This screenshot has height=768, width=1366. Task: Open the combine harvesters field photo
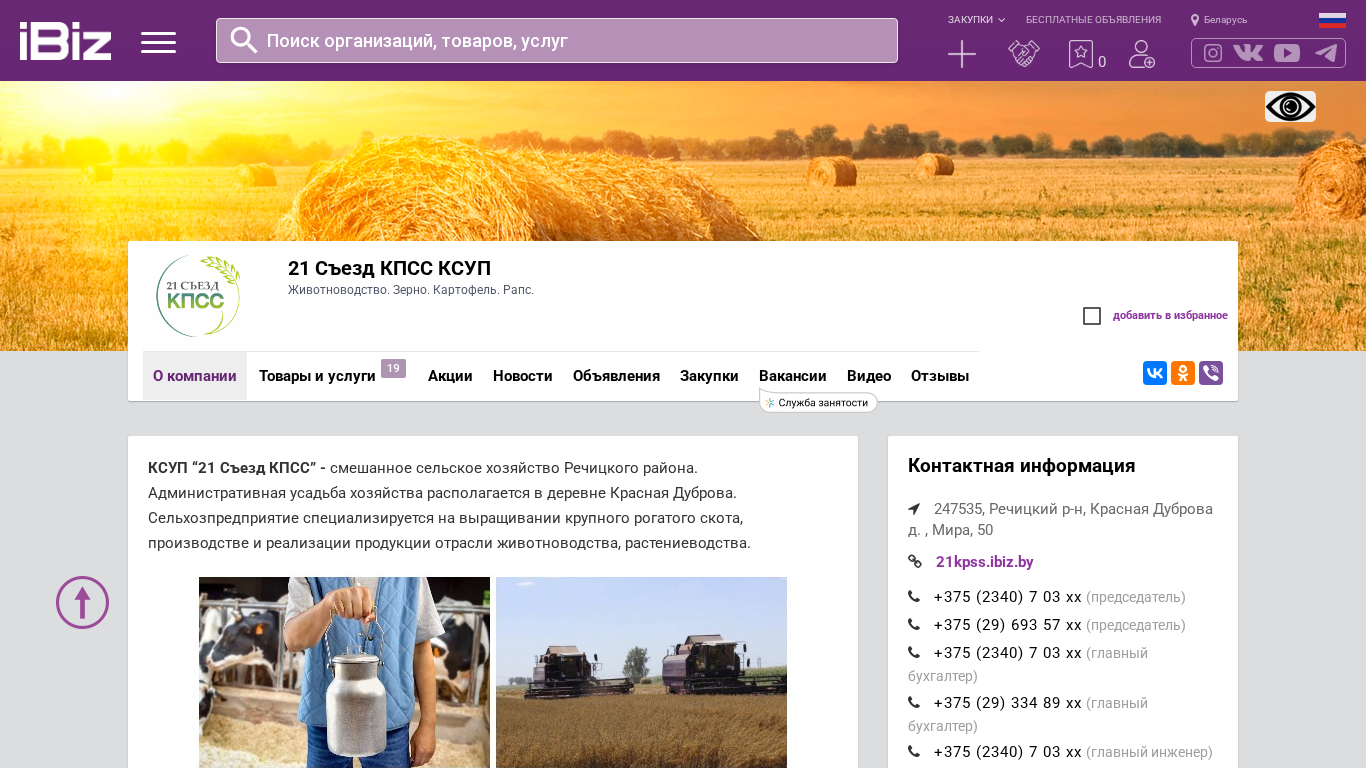641,672
